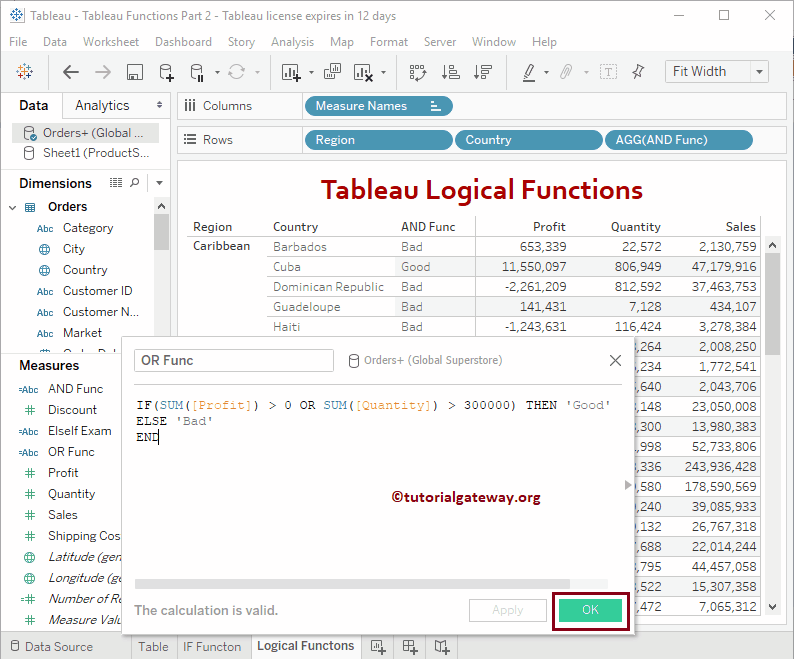Open the Format menu
Image resolution: width=794 pixels, height=659 pixels.
pos(389,42)
